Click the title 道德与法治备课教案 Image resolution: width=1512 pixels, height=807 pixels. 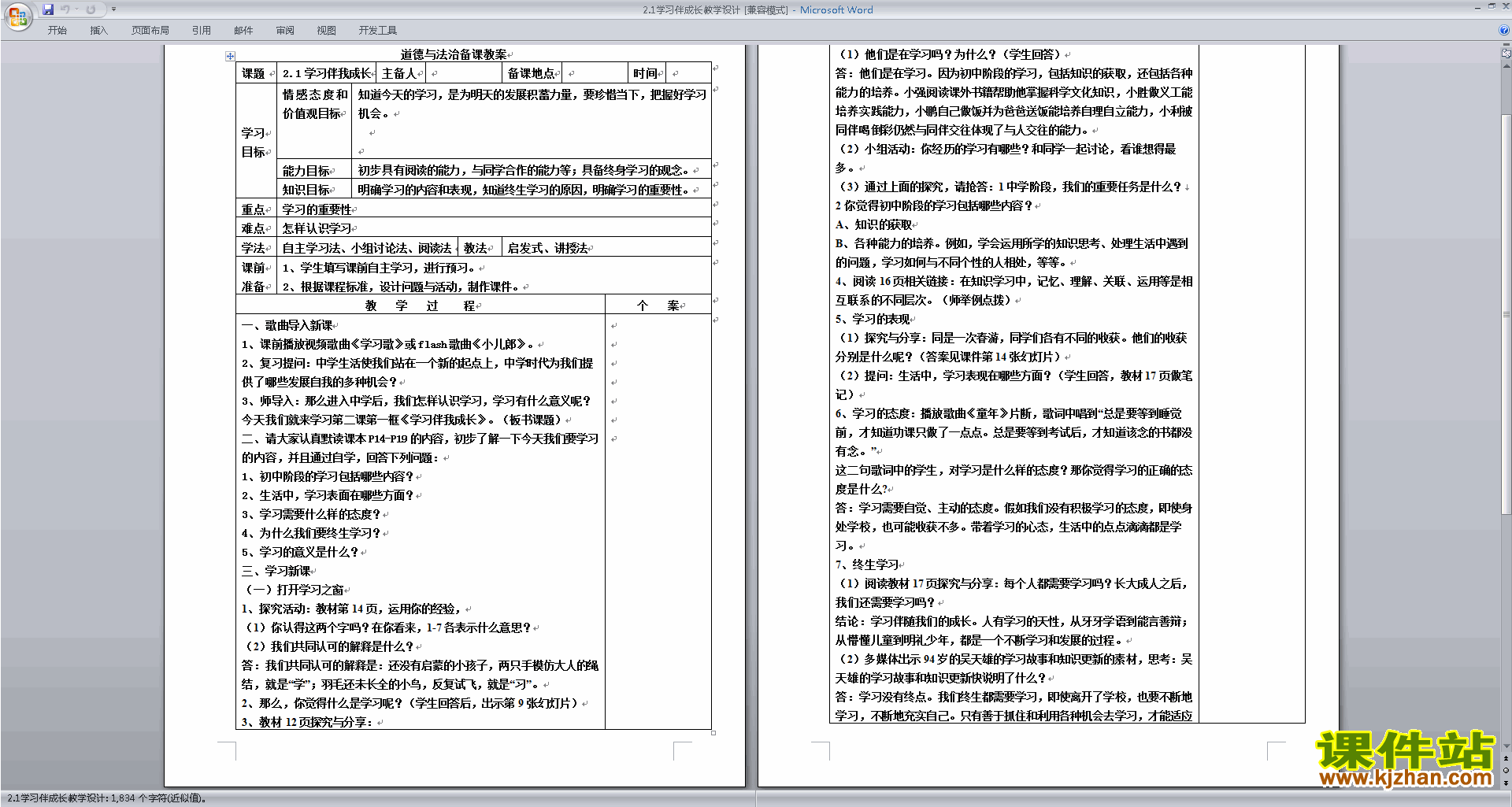click(x=454, y=54)
